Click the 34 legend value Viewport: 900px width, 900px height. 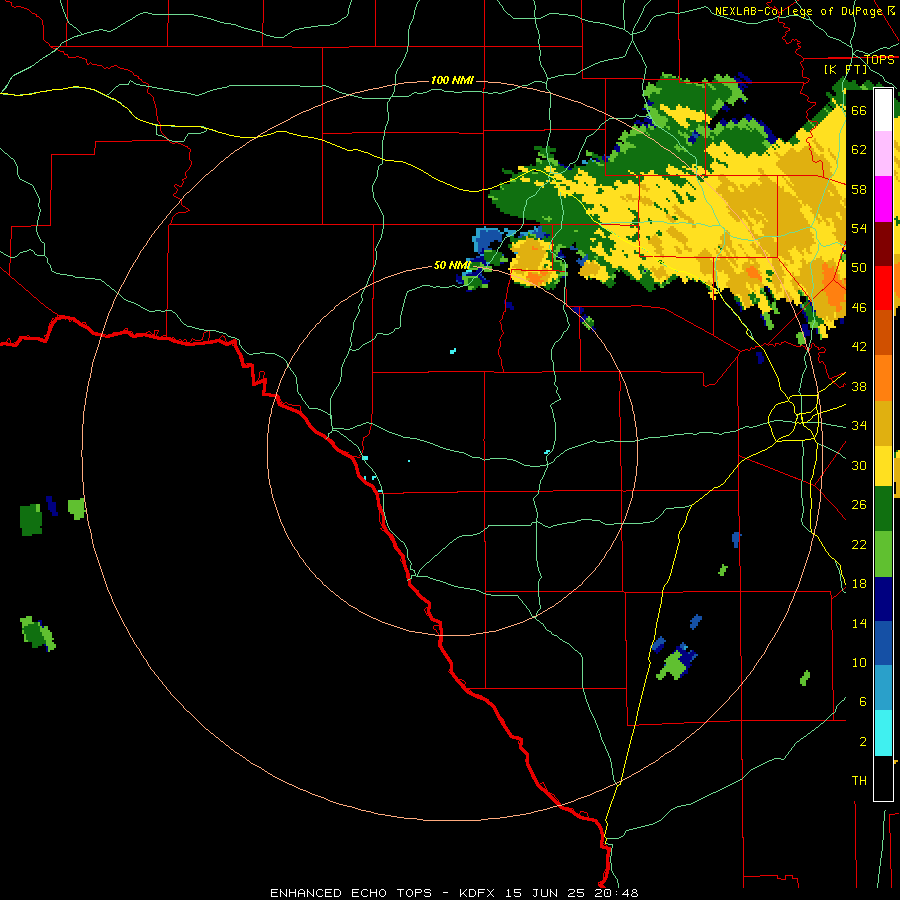(859, 425)
